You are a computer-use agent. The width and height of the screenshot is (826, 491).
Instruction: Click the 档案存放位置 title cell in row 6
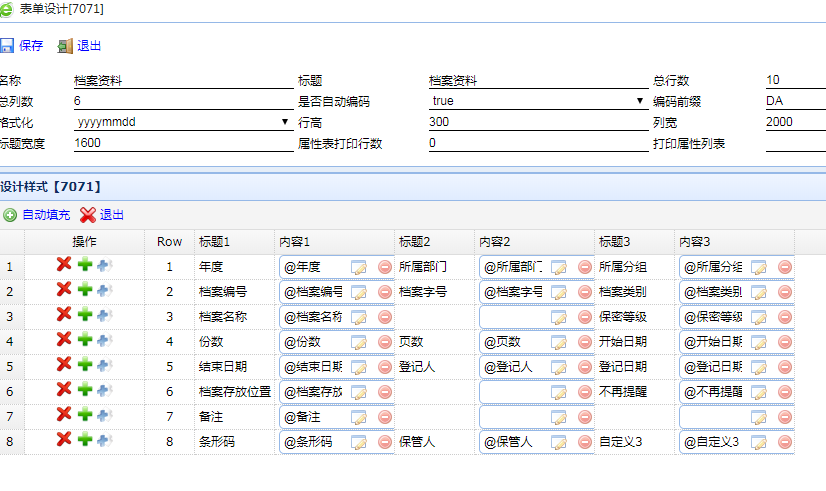234,391
